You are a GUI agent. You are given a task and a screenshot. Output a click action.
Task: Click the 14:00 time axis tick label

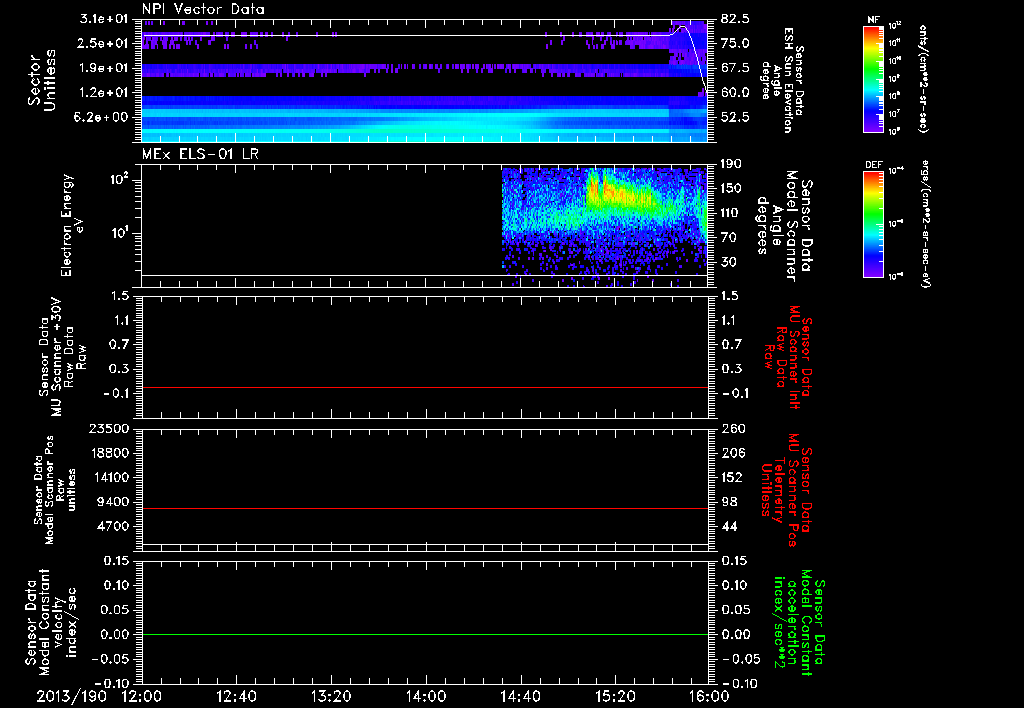425,696
